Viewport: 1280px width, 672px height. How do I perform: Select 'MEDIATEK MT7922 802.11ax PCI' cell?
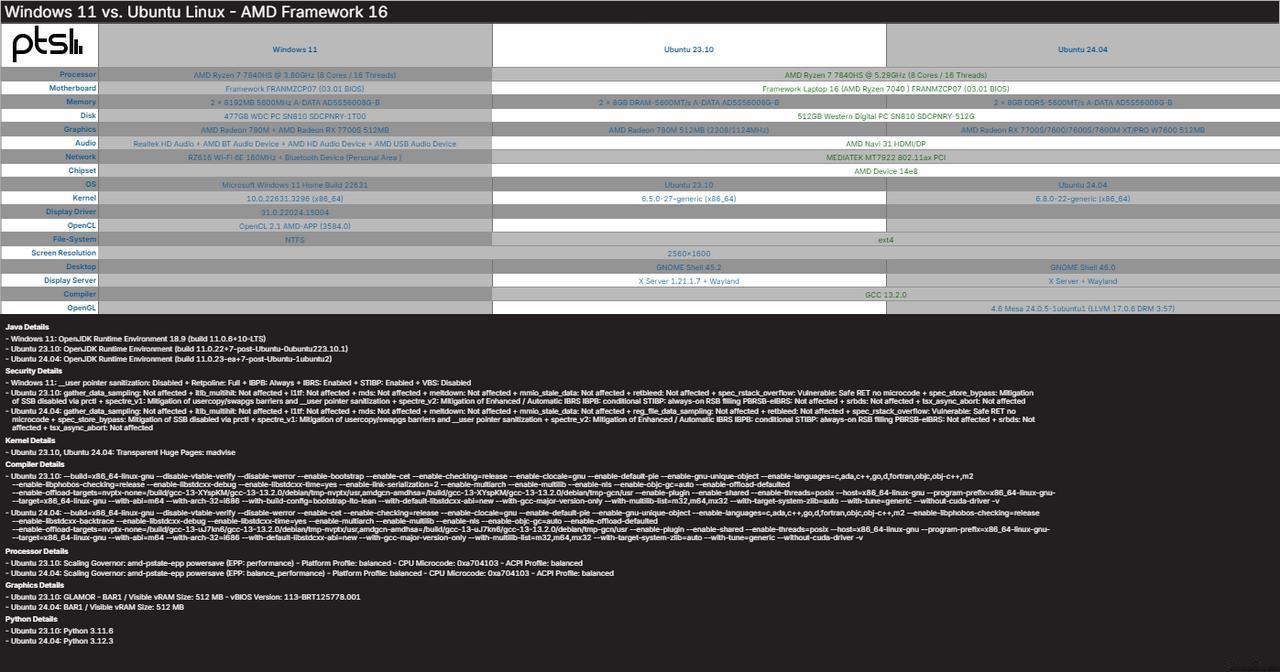(885, 157)
